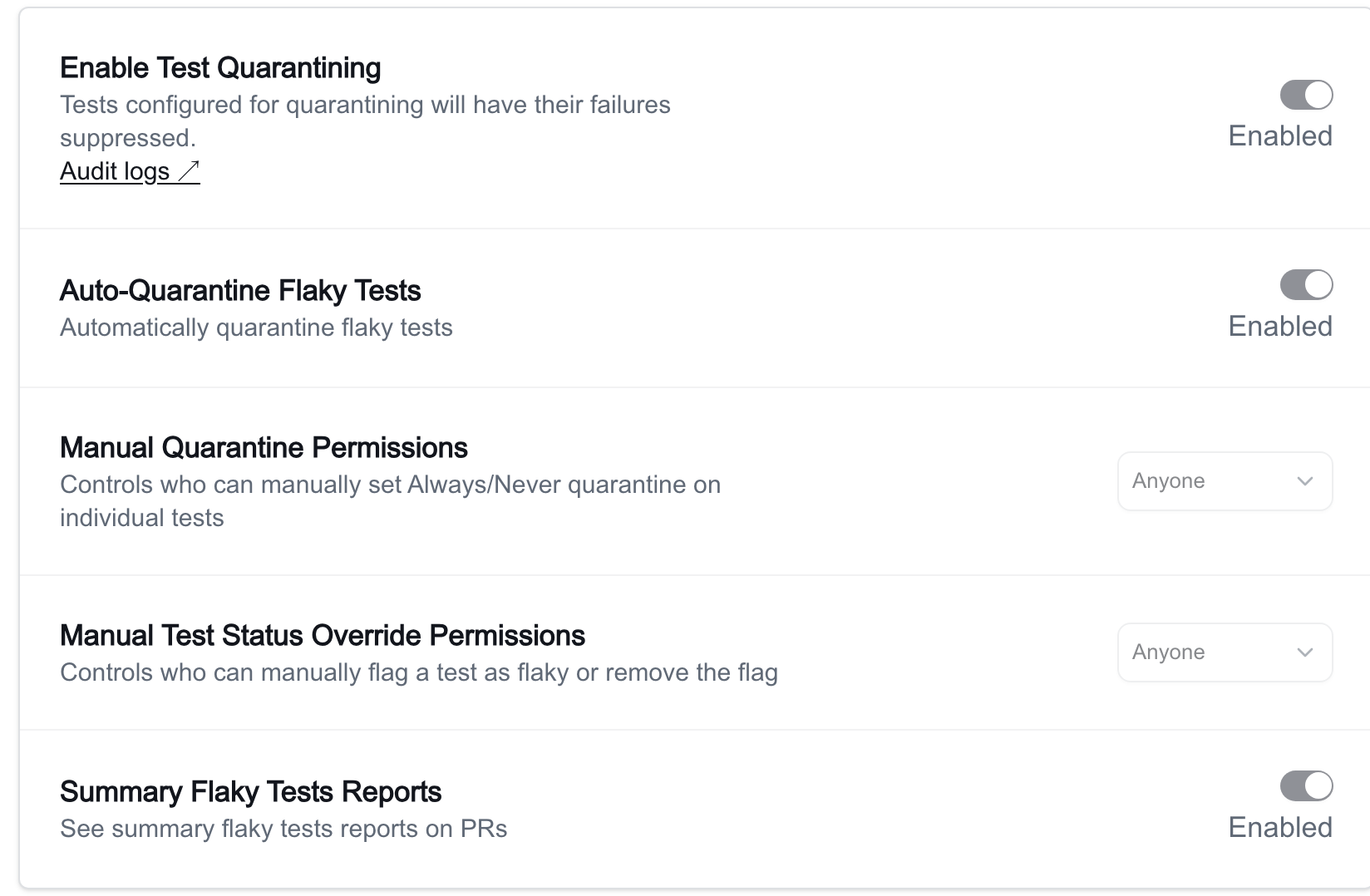
Task: Open Manual Quarantine Permissions dropdown
Action: (1225, 481)
